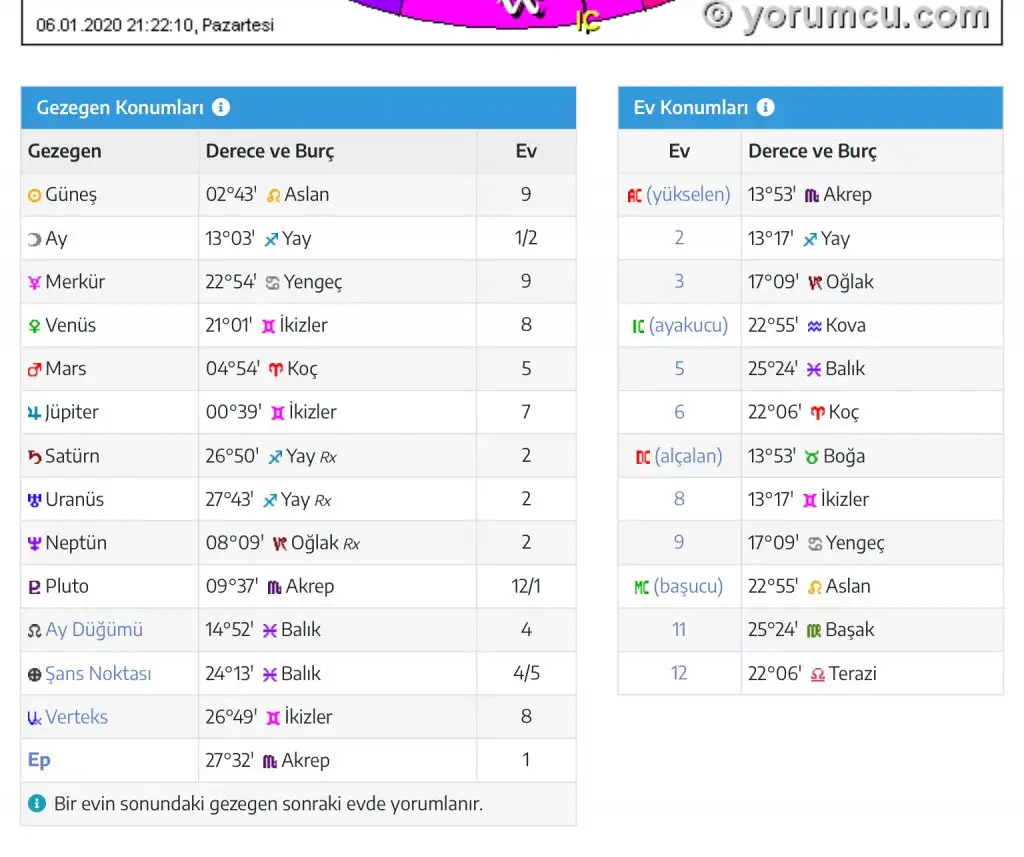Click info icon next to Gezegen Konumları
The image size is (1024, 857).
point(221,108)
